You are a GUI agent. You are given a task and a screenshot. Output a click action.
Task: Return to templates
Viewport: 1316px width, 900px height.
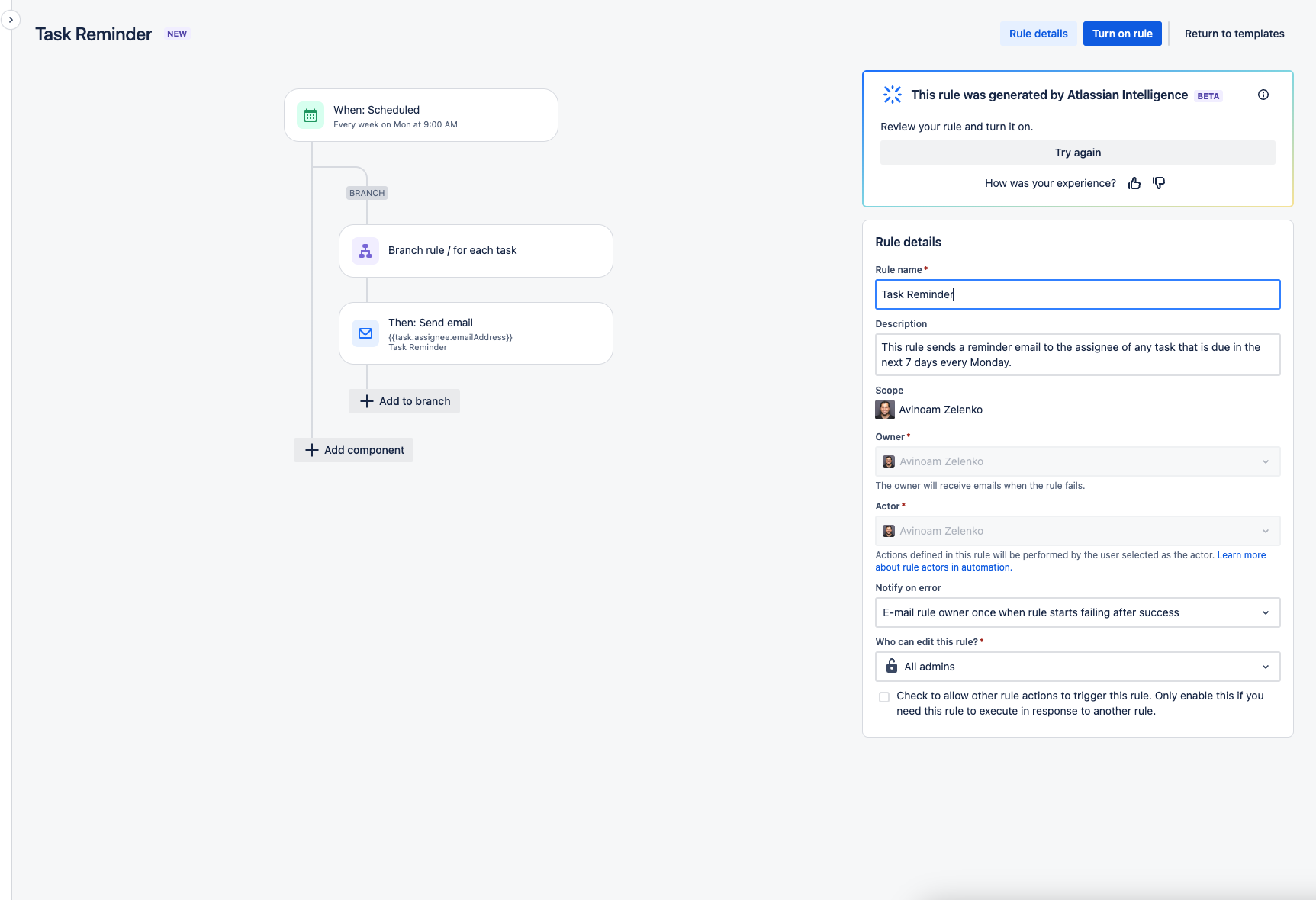(x=1234, y=34)
